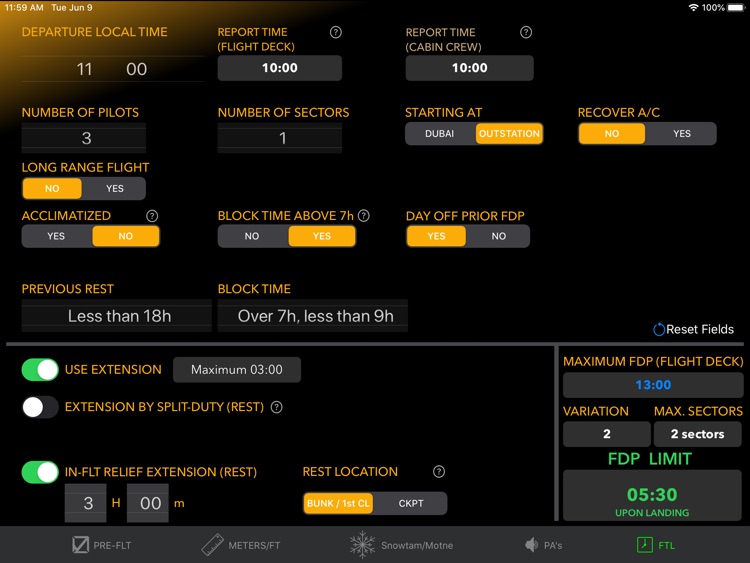
Task: Select NO for Block Time Above 7h
Action: [252, 236]
